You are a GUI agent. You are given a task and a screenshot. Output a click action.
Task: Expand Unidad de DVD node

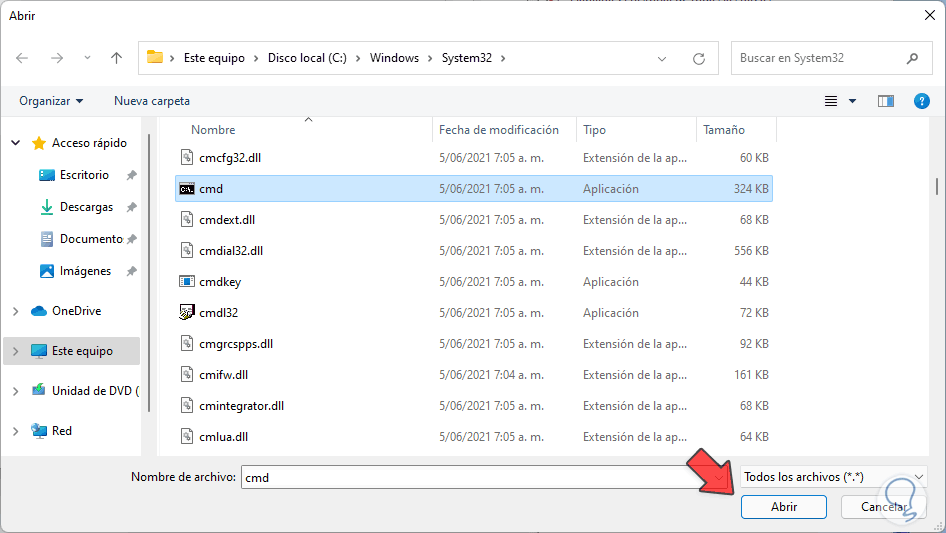click(x=16, y=391)
